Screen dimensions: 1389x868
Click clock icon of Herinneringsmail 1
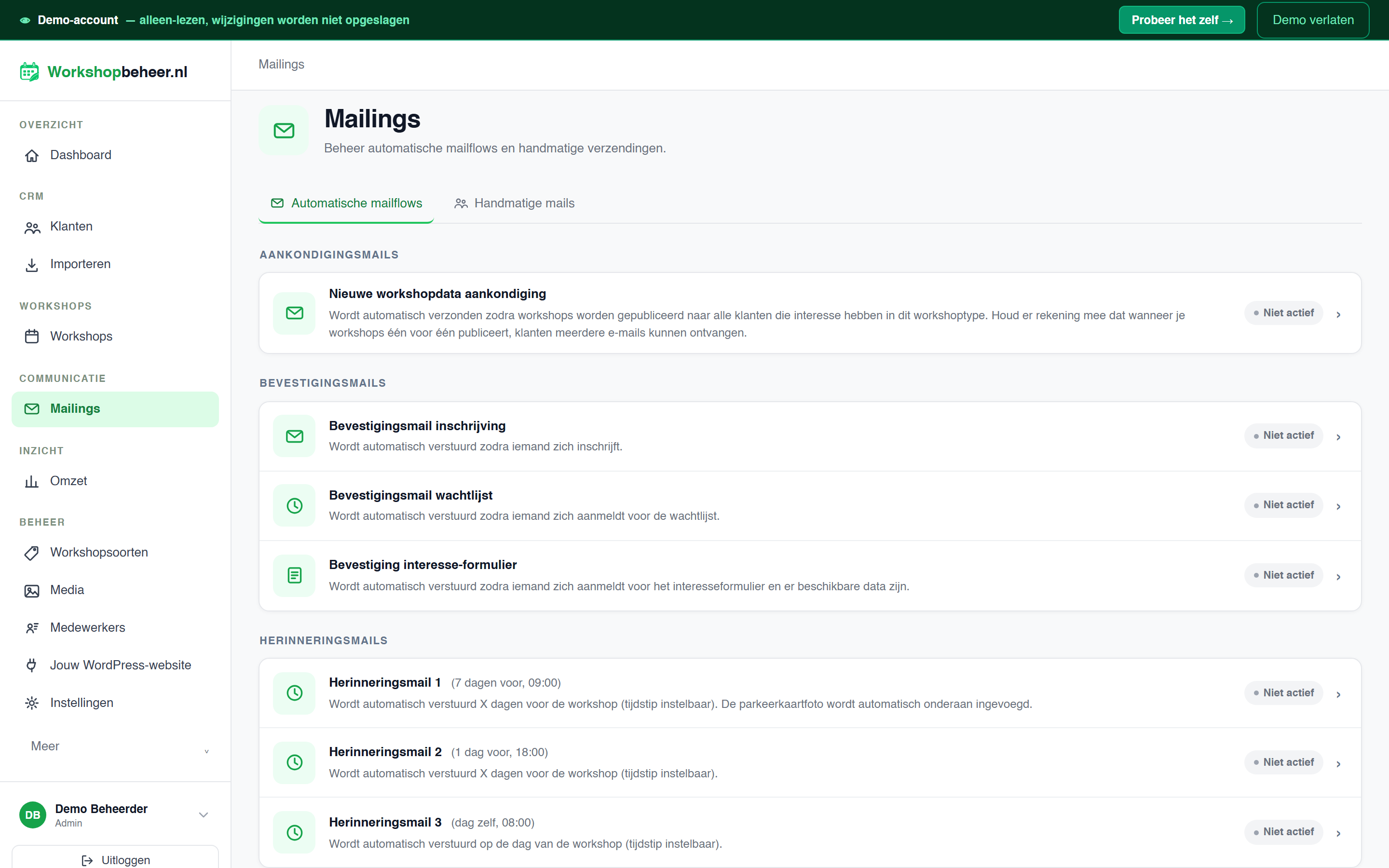[x=295, y=693]
